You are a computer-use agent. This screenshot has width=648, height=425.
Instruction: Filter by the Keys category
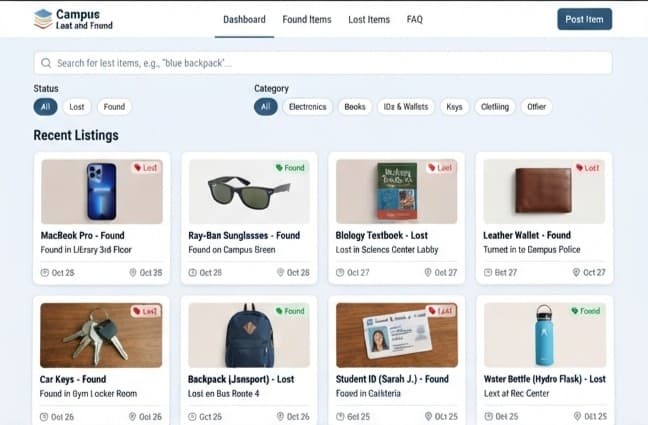click(x=454, y=107)
